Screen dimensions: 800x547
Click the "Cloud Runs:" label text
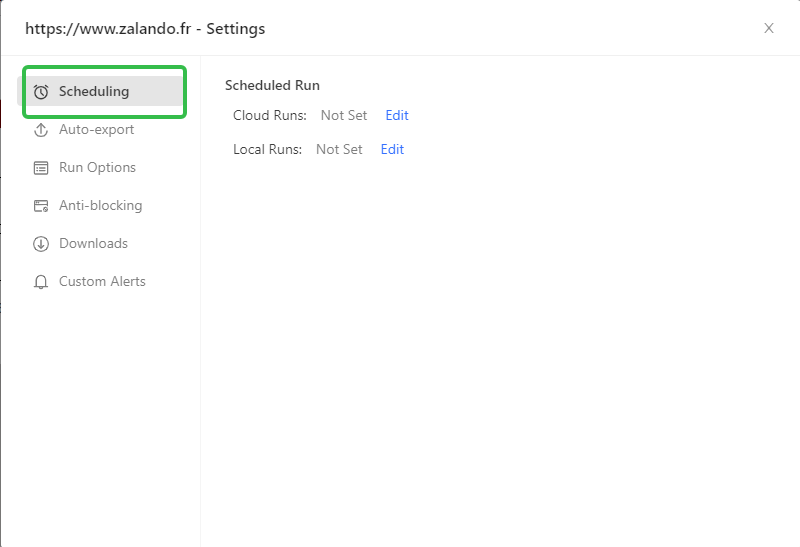click(270, 115)
